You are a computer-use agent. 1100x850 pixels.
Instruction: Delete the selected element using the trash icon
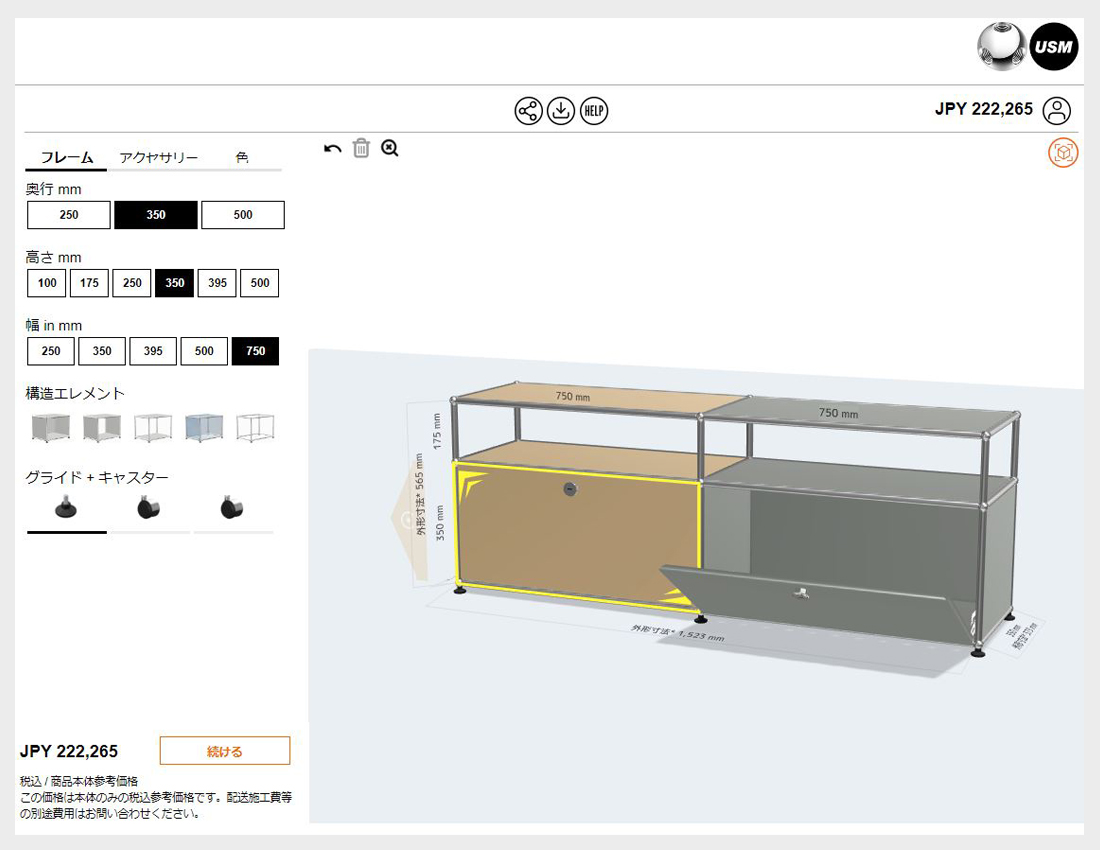(x=361, y=148)
